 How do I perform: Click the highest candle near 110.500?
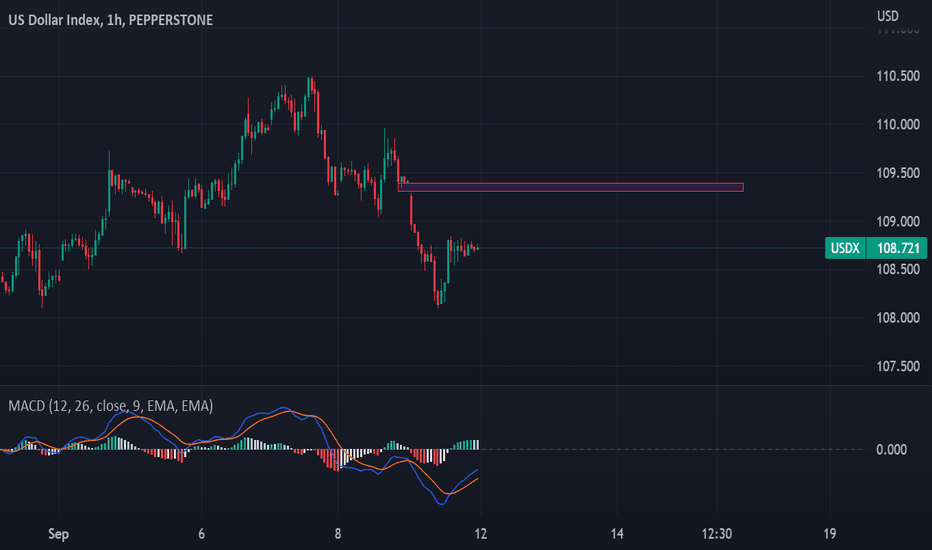tap(310, 86)
